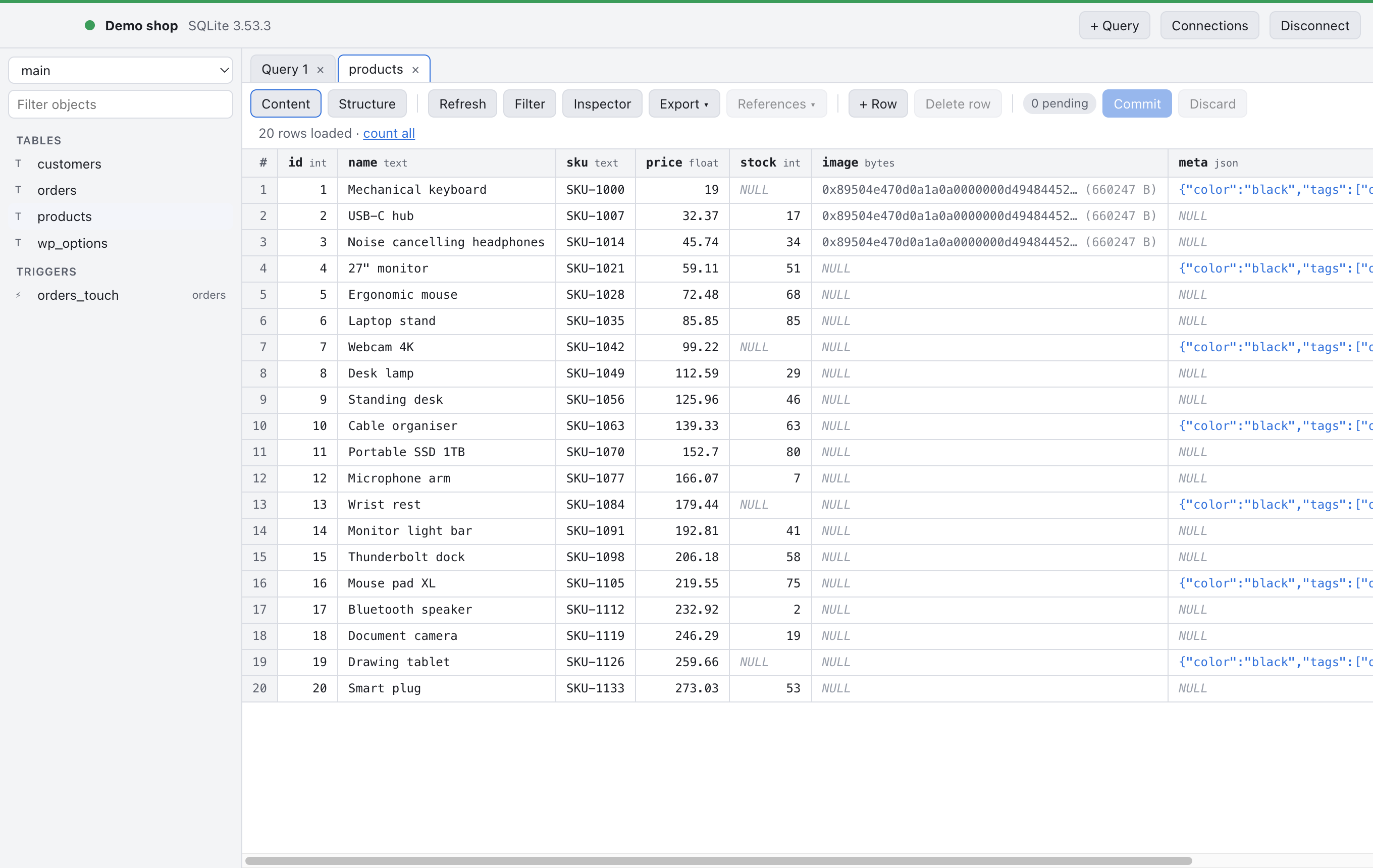This screenshot has height=868, width=1373.
Task: Open the Connections manager
Action: click(1209, 26)
